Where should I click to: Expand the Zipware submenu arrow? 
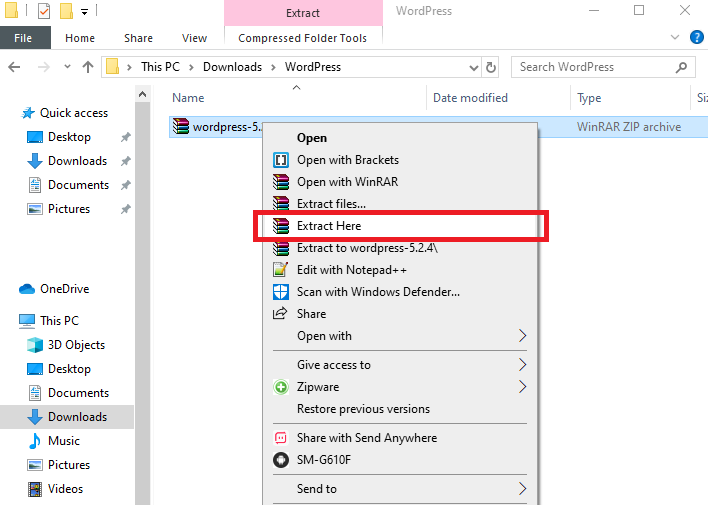[523, 387]
